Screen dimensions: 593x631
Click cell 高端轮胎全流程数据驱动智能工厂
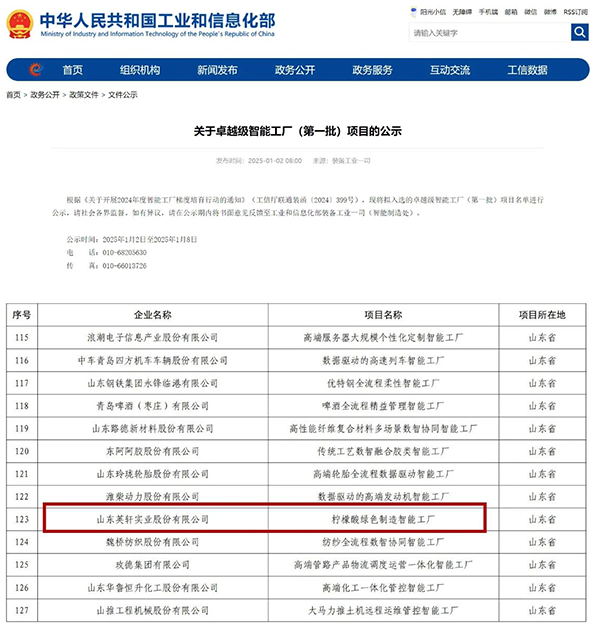pyautogui.click(x=383, y=474)
